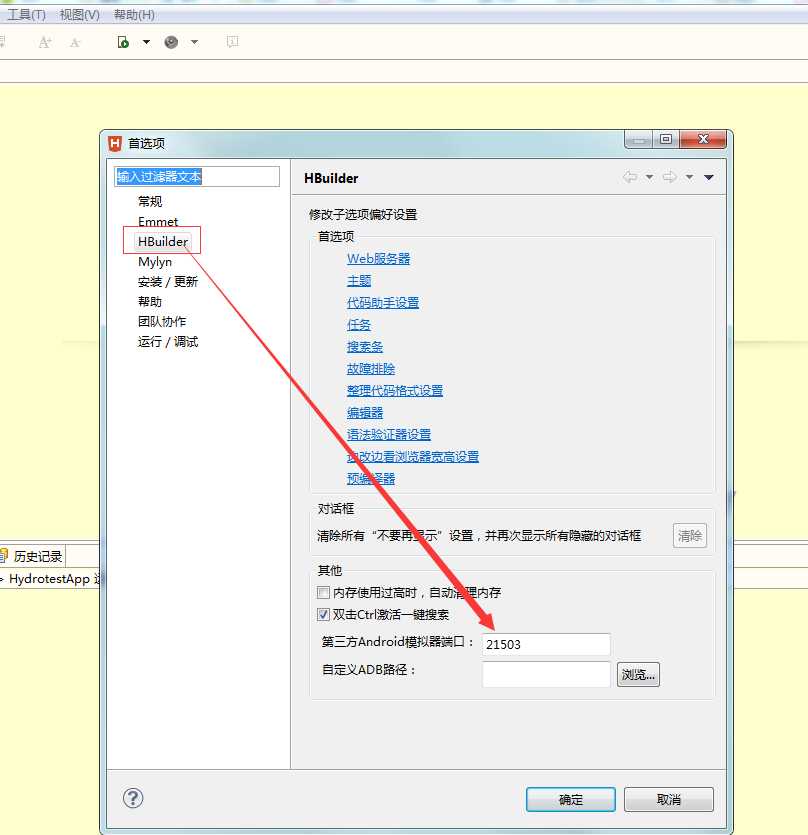Click the HBuilder logo in dialog title

click(115, 143)
